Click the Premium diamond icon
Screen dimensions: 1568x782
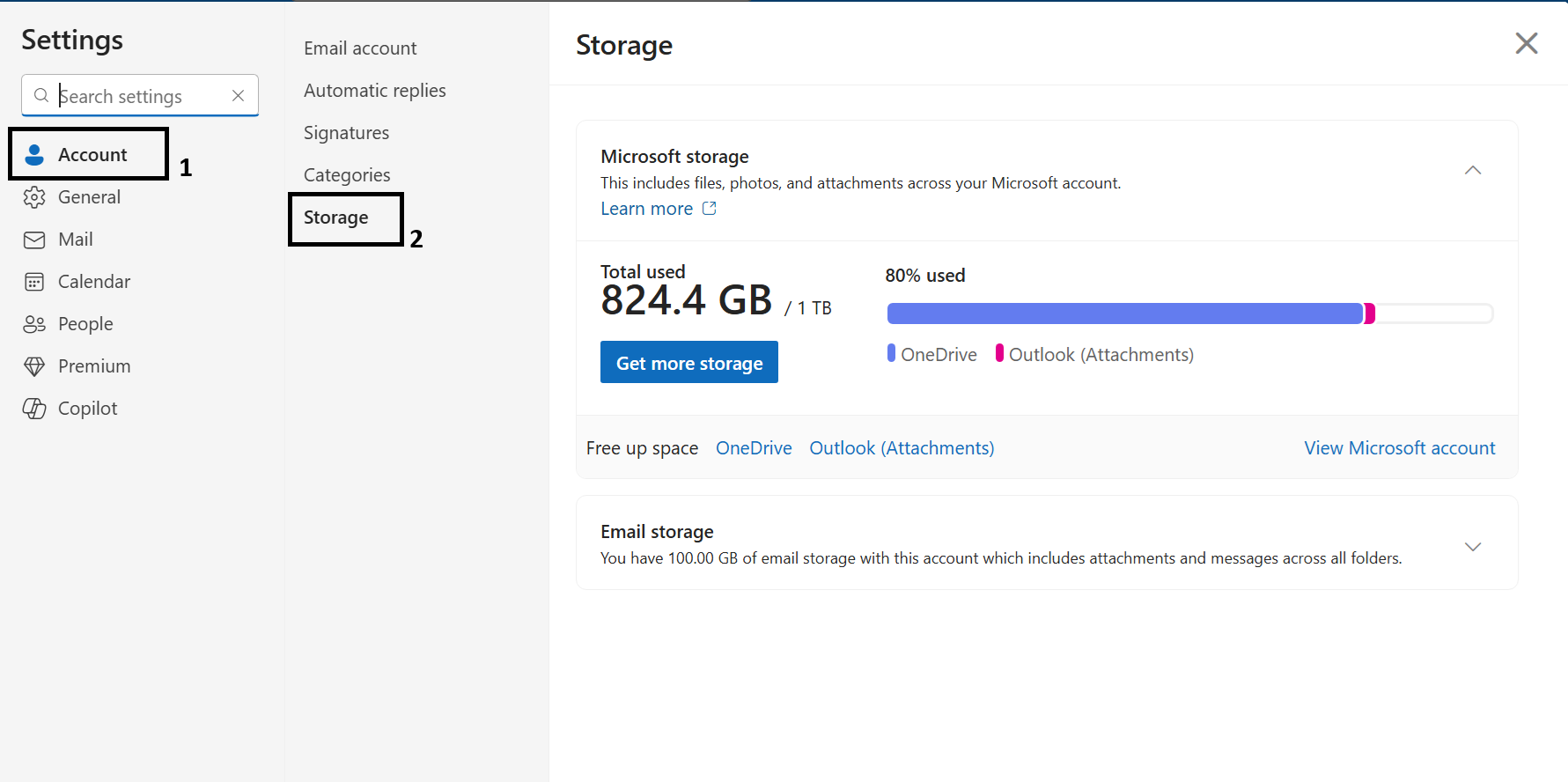click(34, 366)
